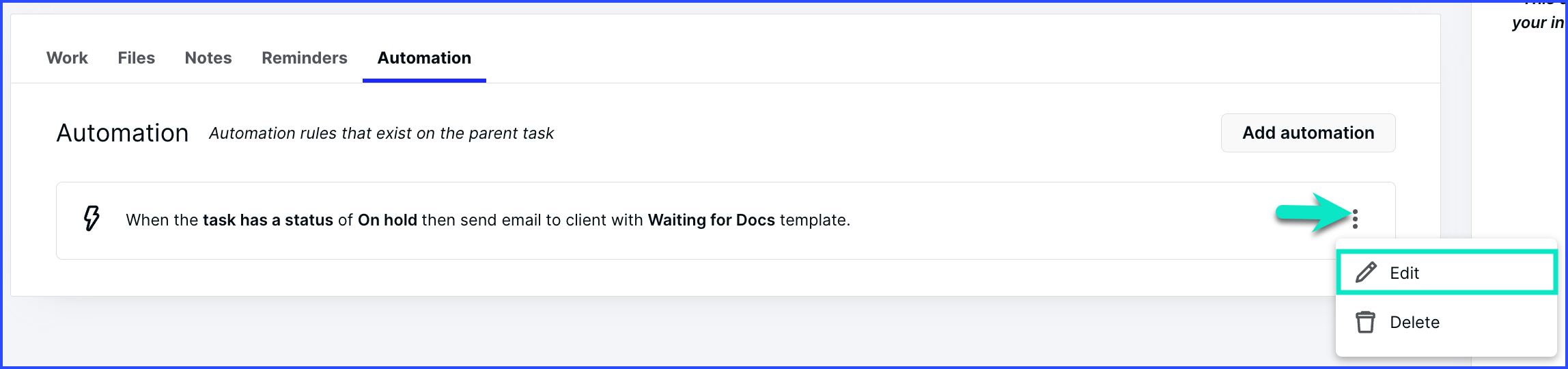This screenshot has height=369, width=1568.
Task: Select the Reminders tab
Action: coord(305,58)
